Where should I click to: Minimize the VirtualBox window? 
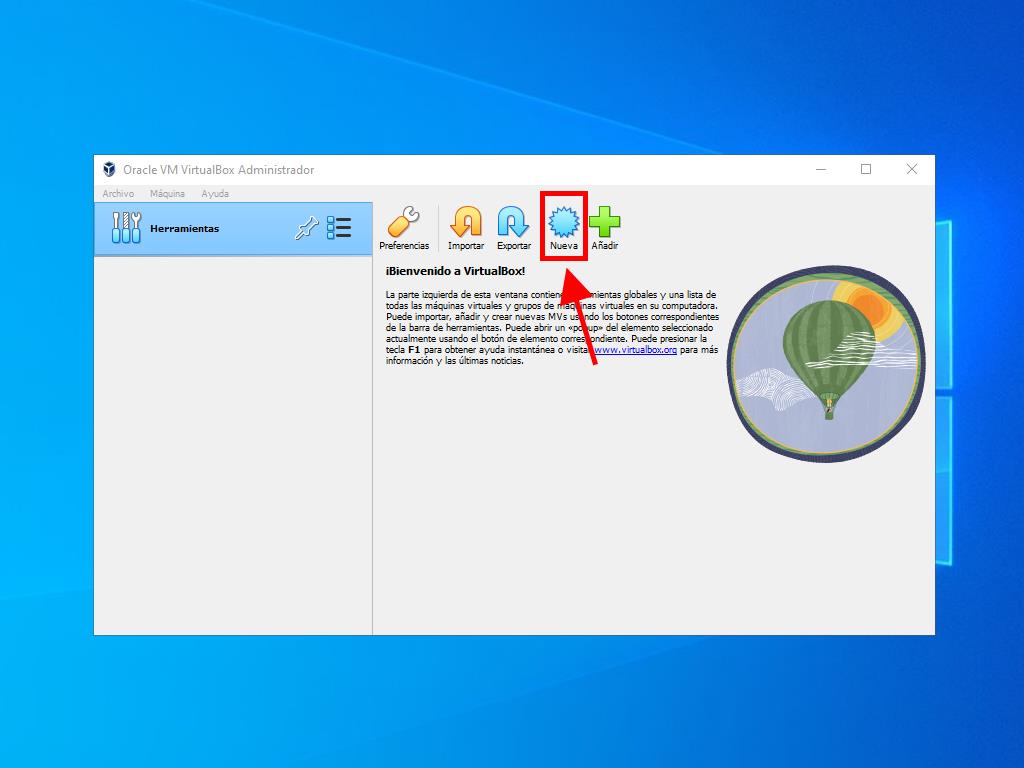click(x=820, y=170)
